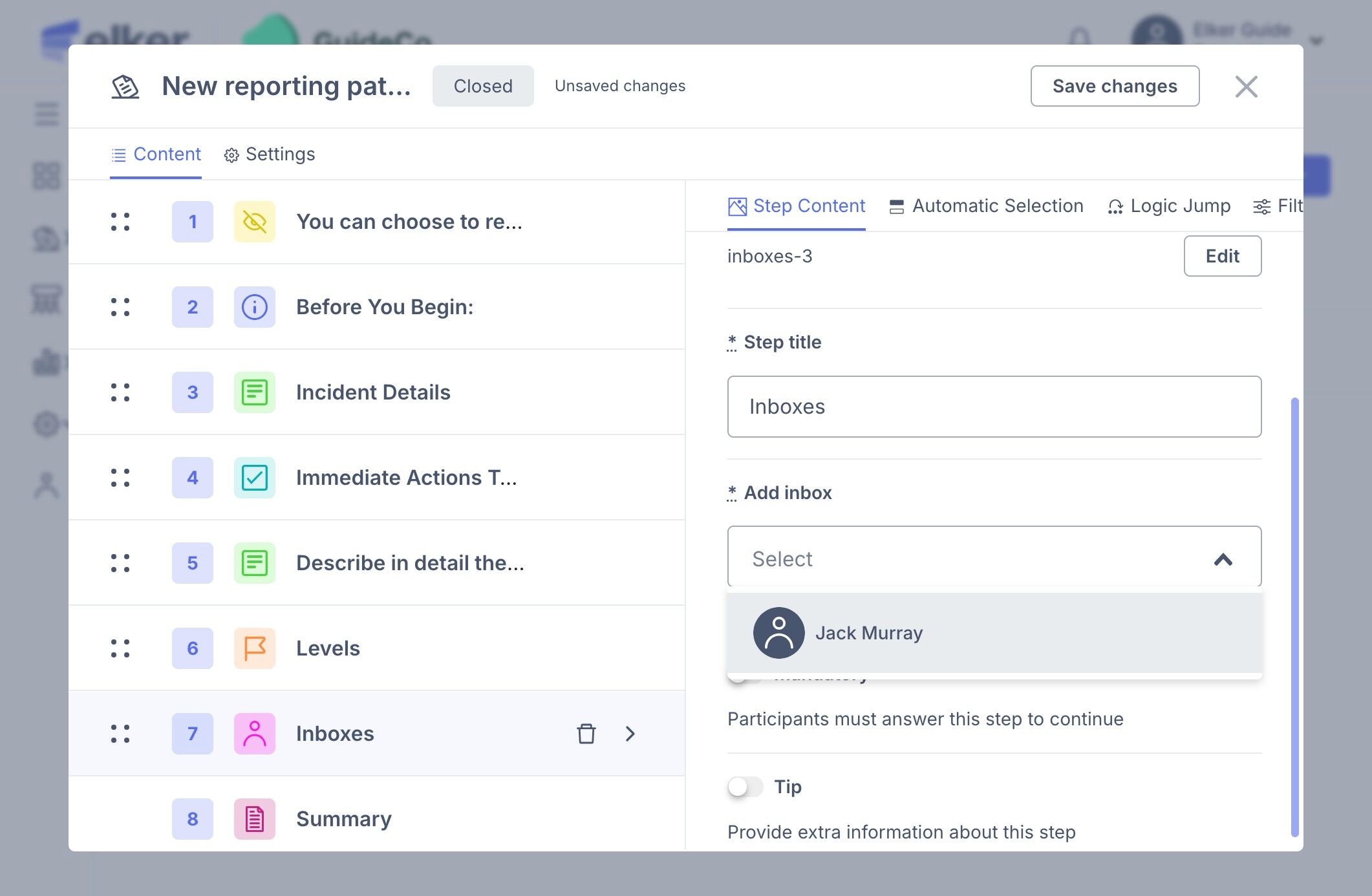Collapse the Add inbox Select dropdown
Screen dimensions: 1372x896
pos(1222,559)
